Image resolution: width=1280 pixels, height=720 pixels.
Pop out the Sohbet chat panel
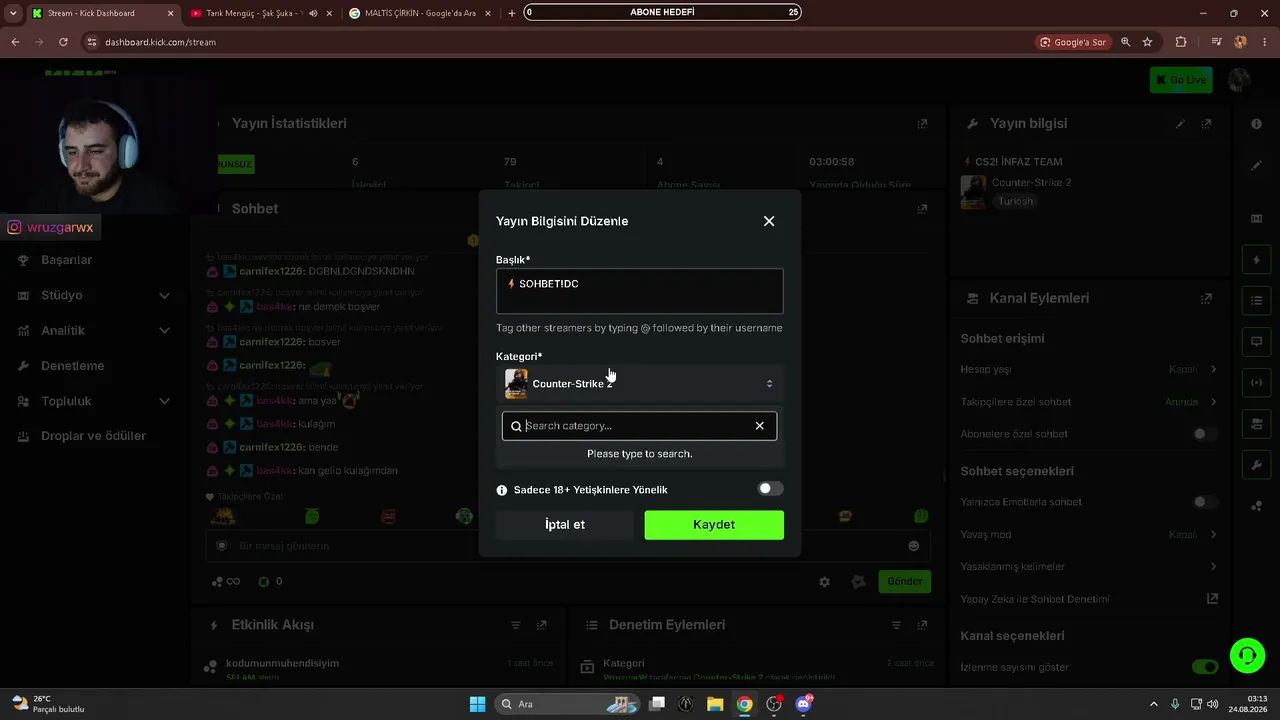[922, 209]
